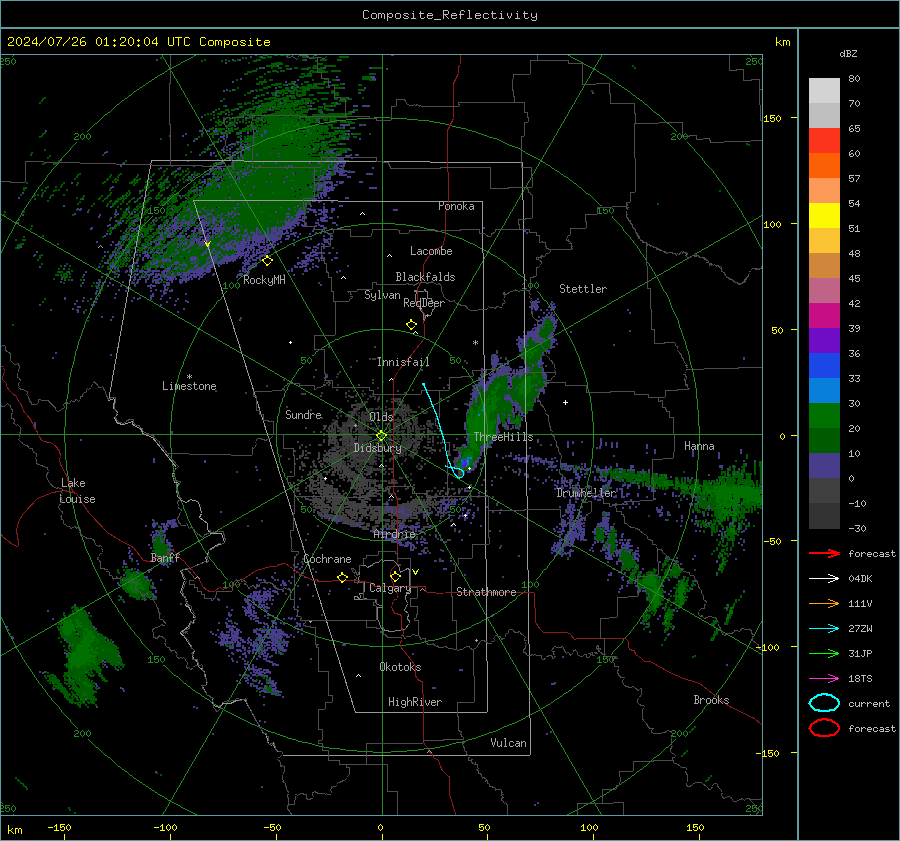Select the light gray 80 dBZ color swatch
This screenshot has width=900, height=841.
[x=824, y=90]
